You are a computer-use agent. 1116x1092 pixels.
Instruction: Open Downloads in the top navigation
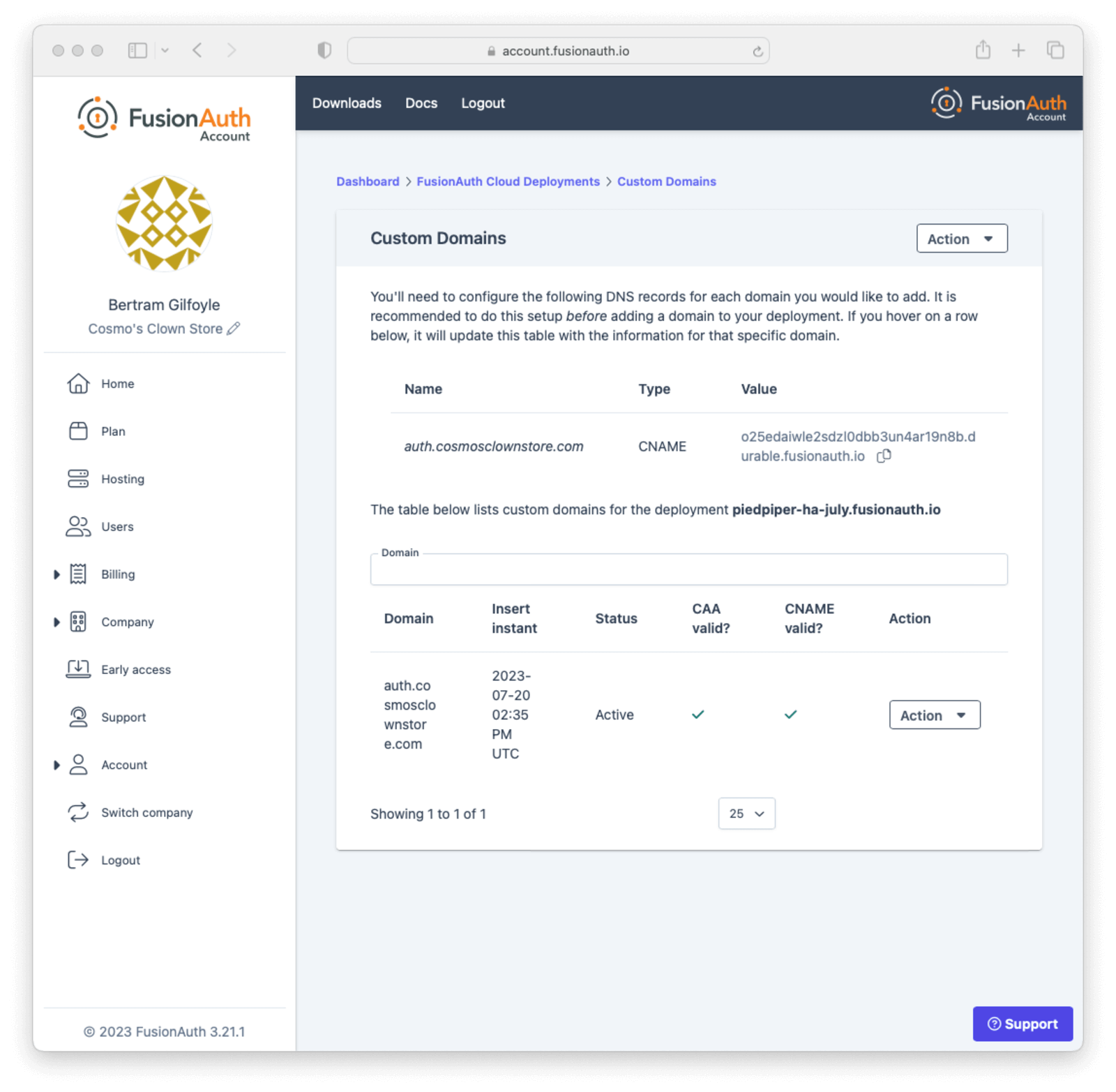click(347, 103)
